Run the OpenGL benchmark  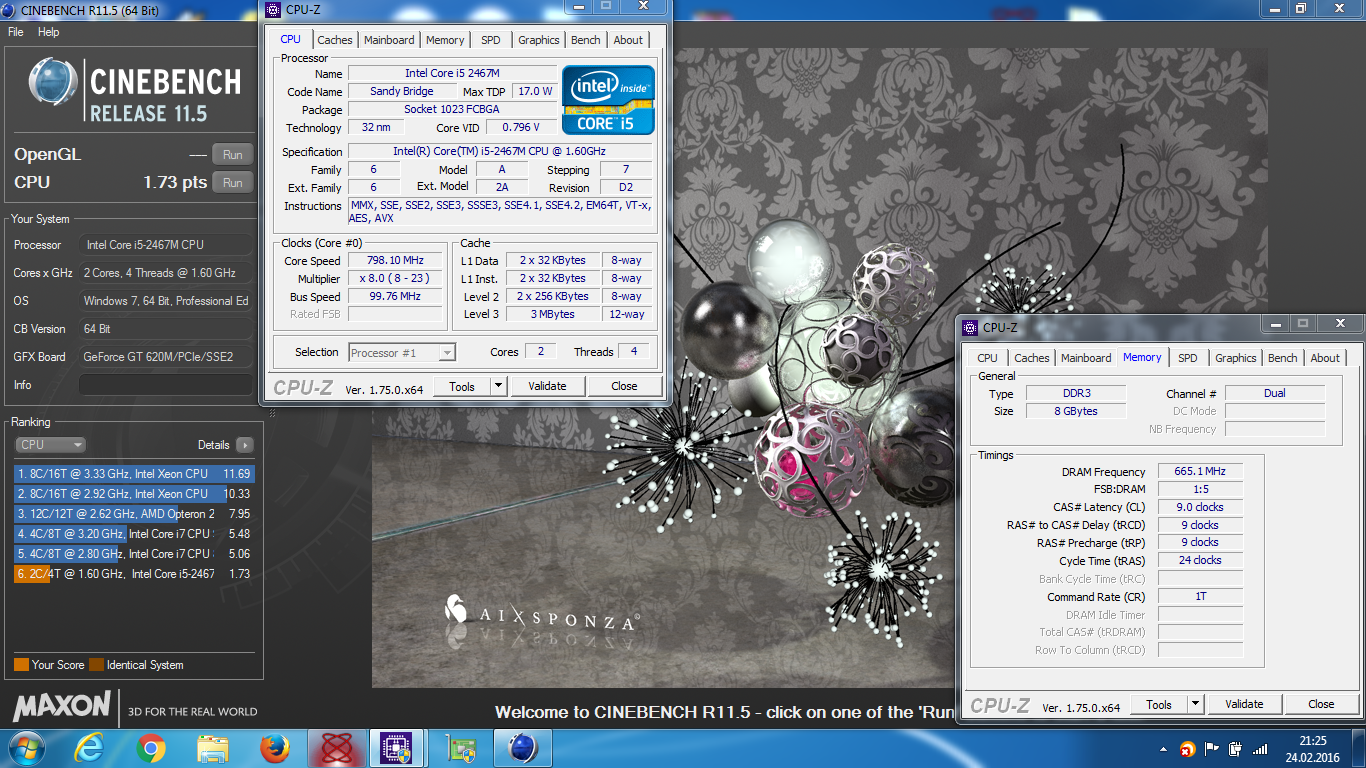232,154
